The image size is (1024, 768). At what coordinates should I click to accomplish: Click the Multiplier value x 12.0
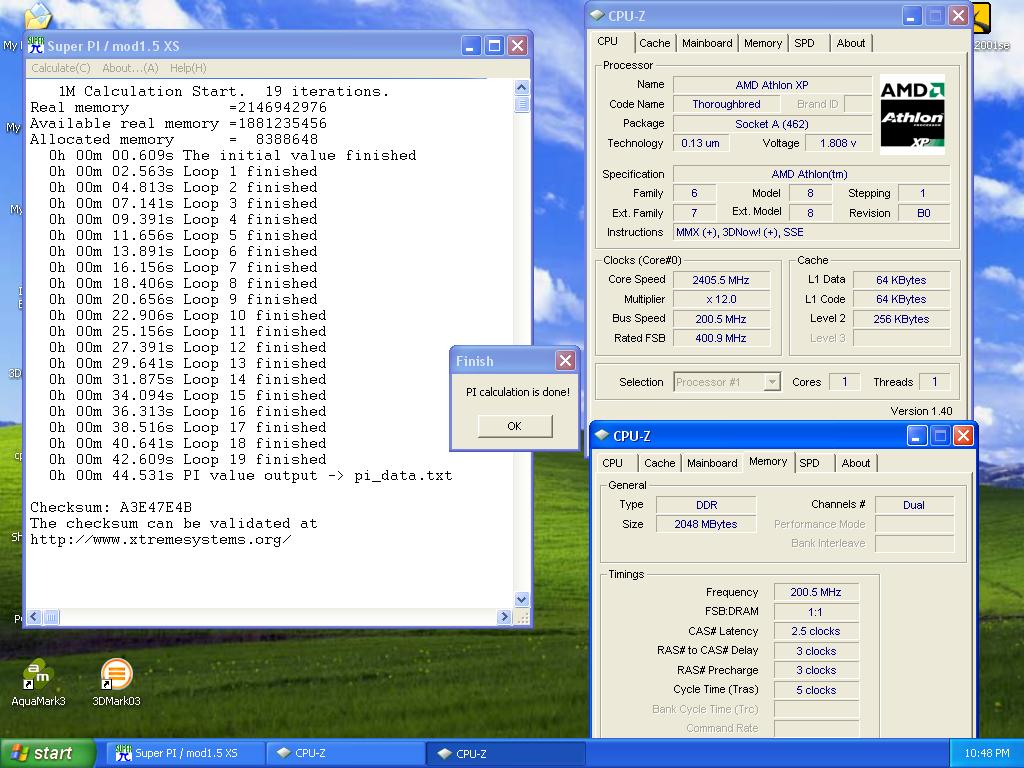(721, 299)
